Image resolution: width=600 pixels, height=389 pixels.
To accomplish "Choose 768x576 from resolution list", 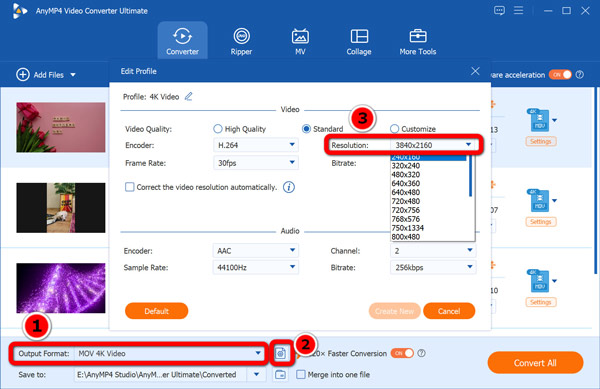I will [406, 219].
